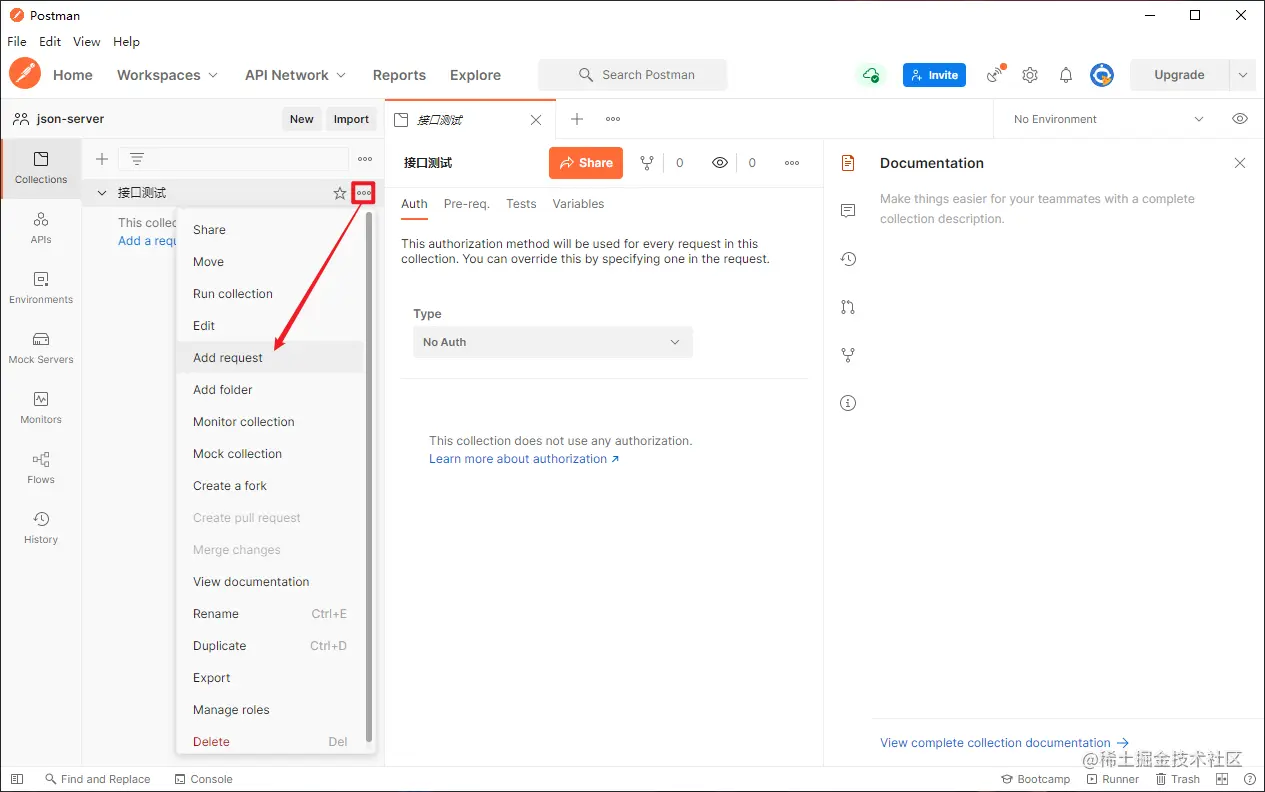Open the Upgrade dropdown arrow

1243,75
